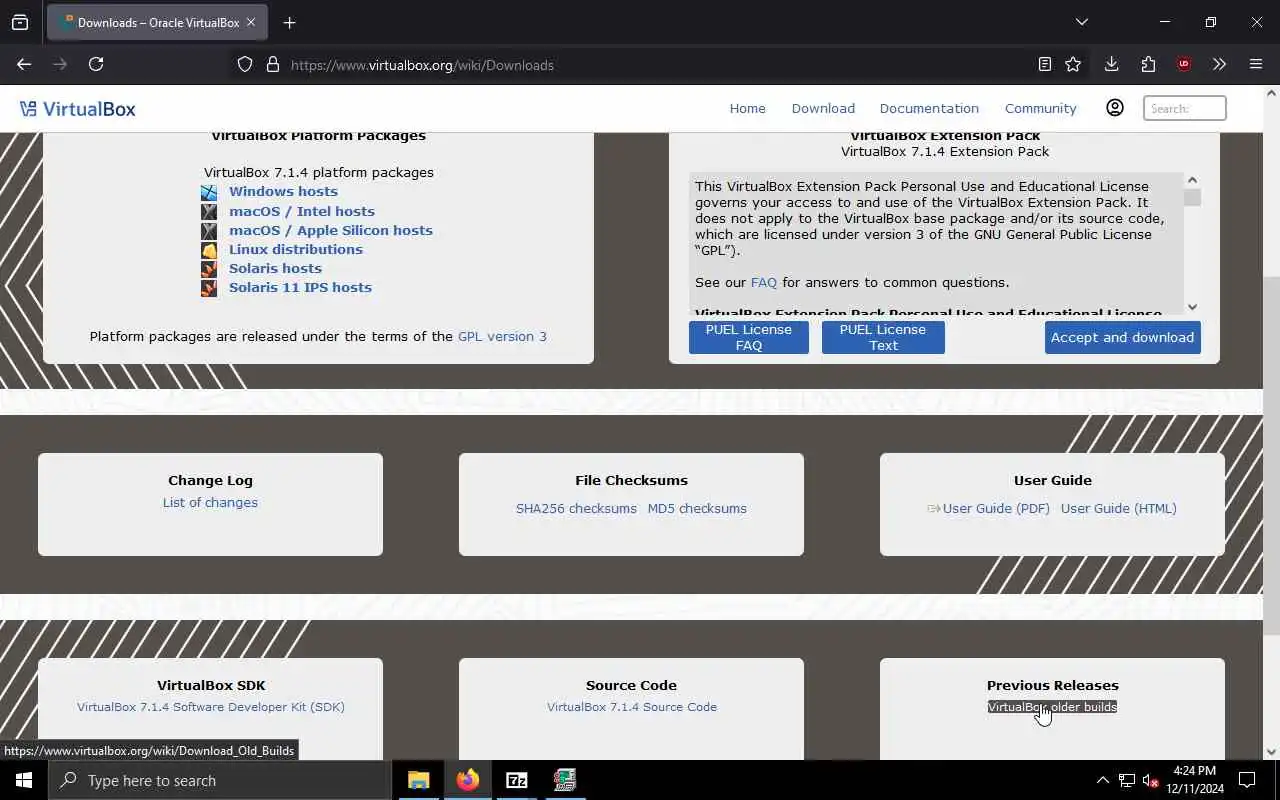This screenshot has height=800, width=1280.
Task: Open the extensions puzzle icon
Action: (x=1148, y=64)
